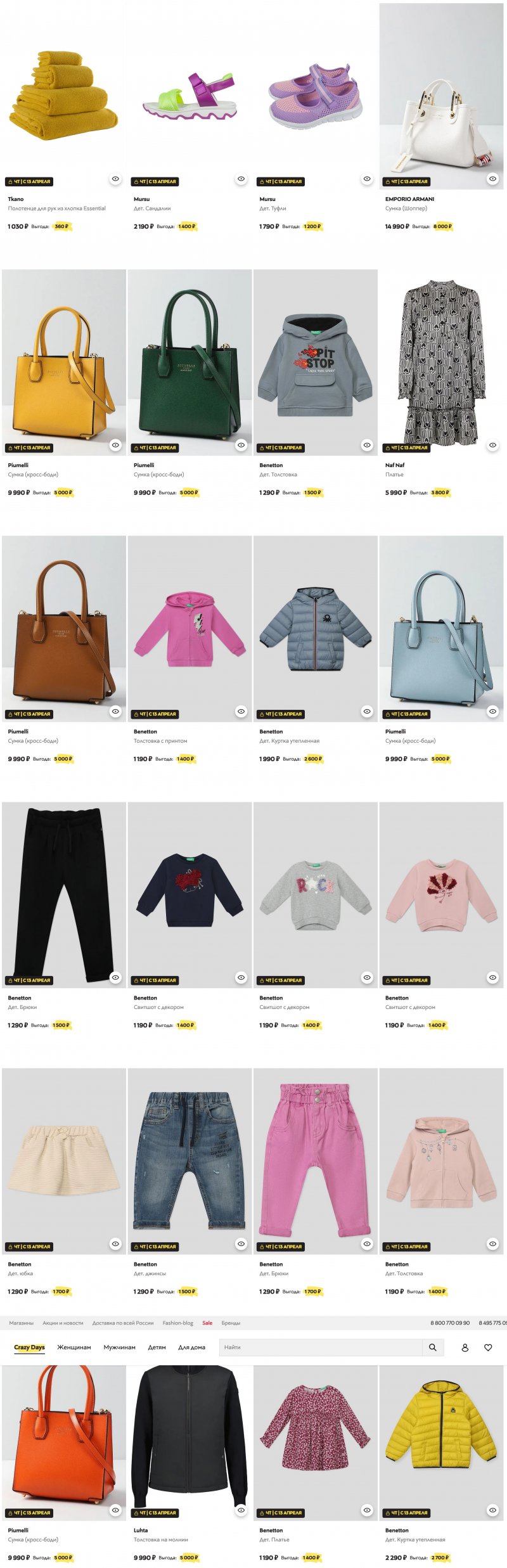Open the Женщинам menu
The image size is (507, 1568).
(x=74, y=1347)
